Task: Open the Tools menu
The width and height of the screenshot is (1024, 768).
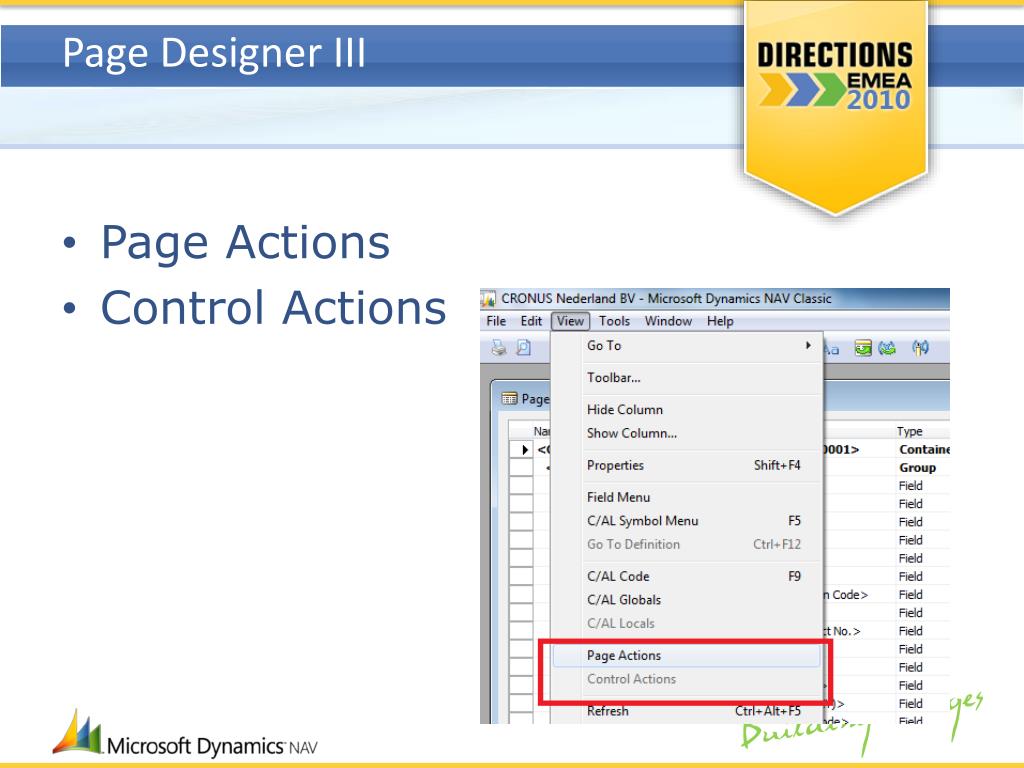Action: [x=615, y=321]
